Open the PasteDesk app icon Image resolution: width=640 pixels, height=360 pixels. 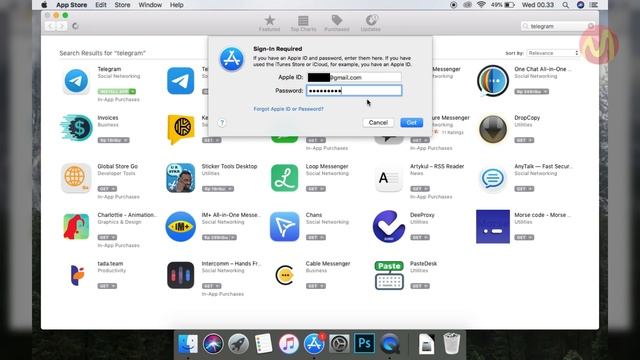[389, 275]
